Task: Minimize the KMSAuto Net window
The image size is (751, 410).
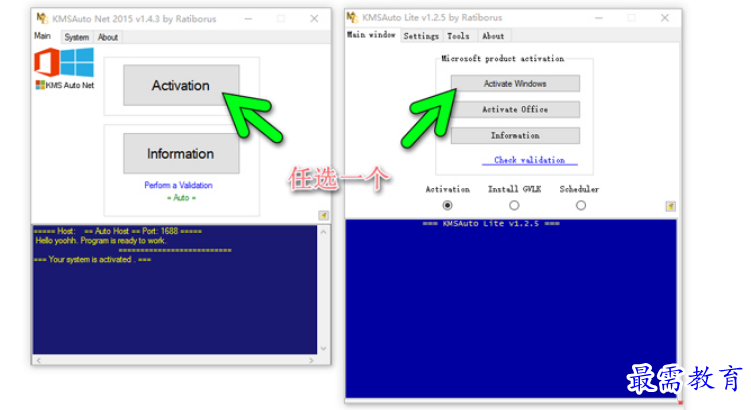Action: pyautogui.click(x=248, y=19)
